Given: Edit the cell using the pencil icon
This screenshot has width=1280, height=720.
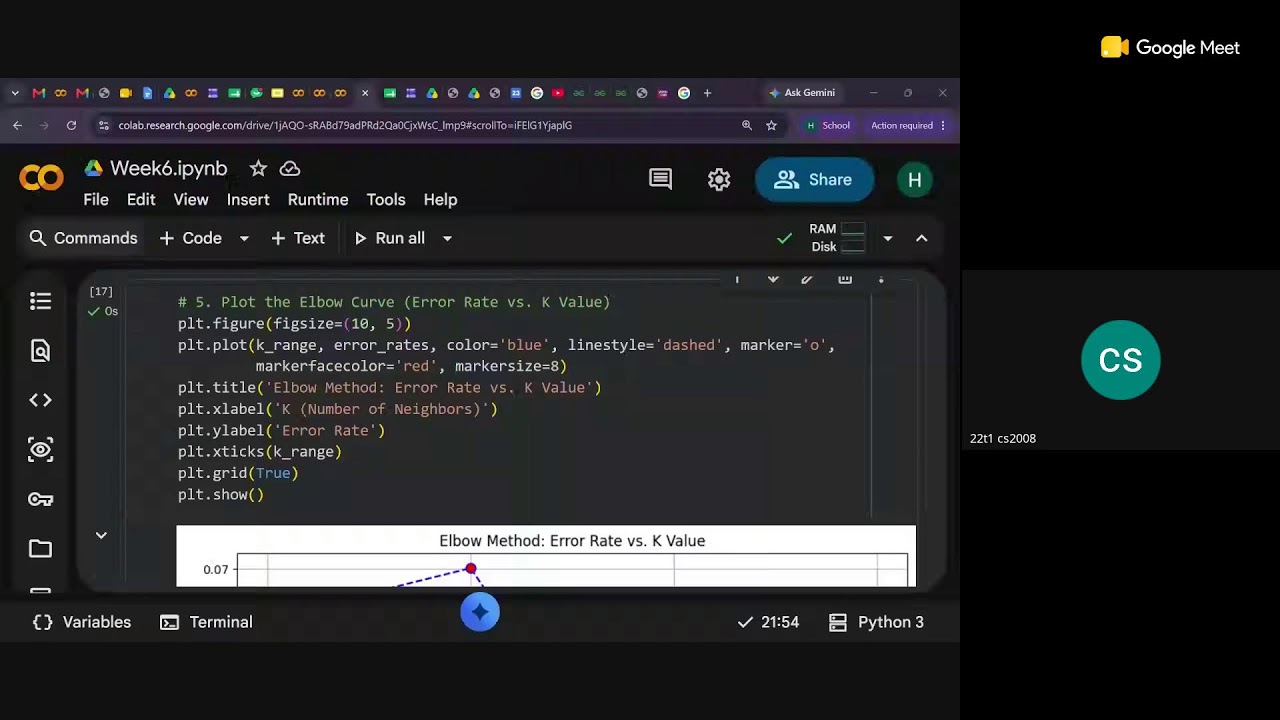Looking at the screenshot, I should (807, 279).
